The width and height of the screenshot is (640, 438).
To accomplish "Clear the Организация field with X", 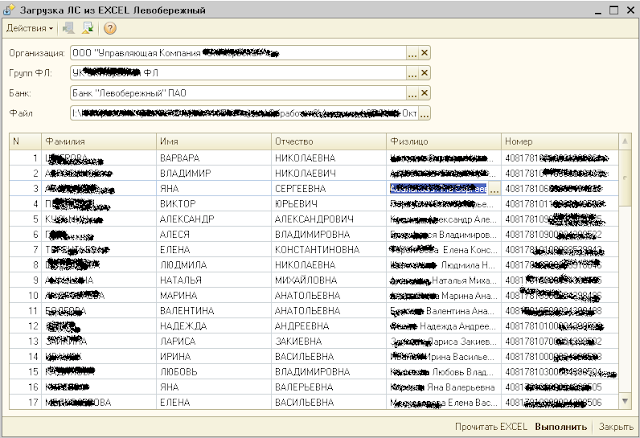I will (x=424, y=53).
